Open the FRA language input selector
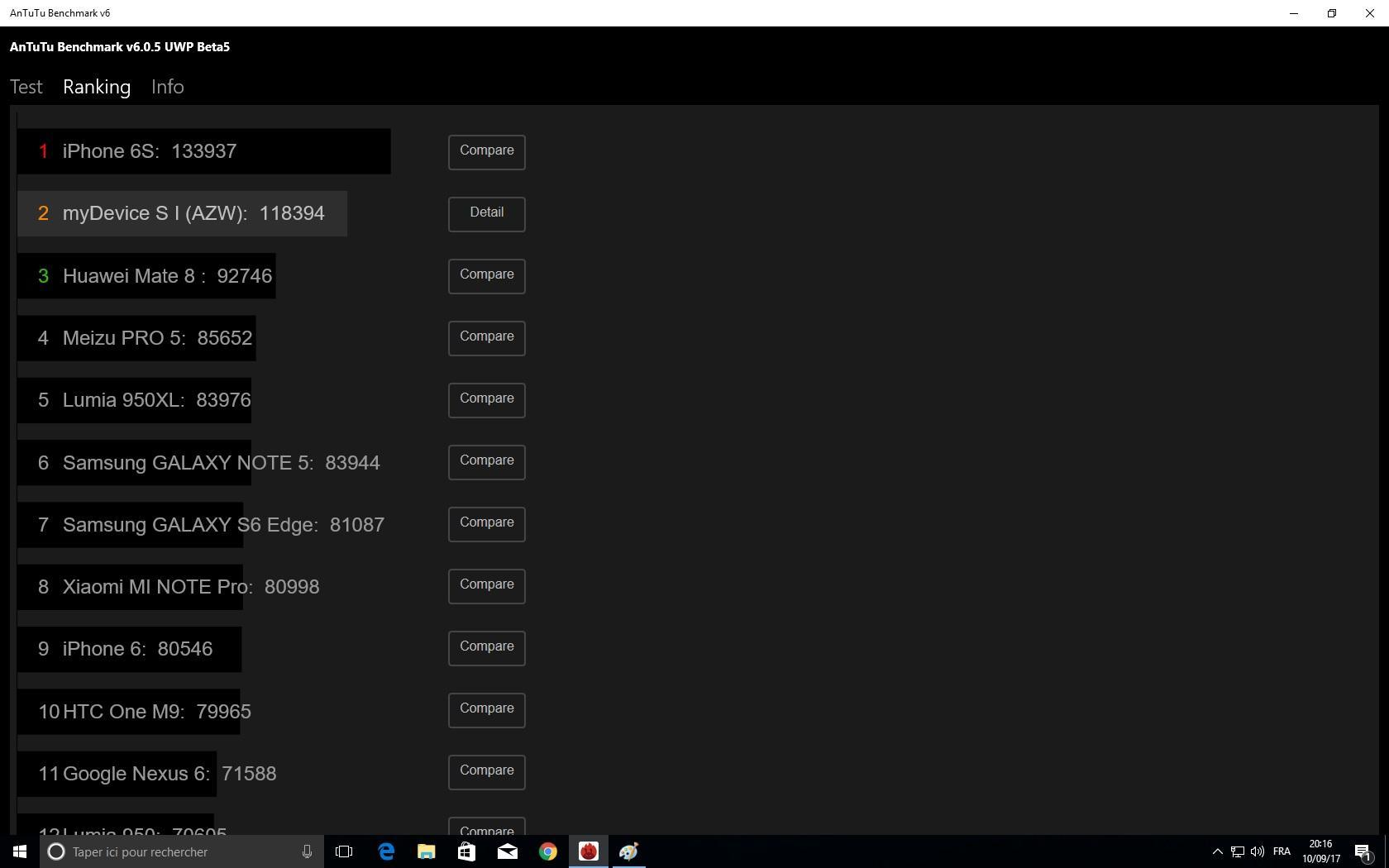 click(x=1282, y=851)
